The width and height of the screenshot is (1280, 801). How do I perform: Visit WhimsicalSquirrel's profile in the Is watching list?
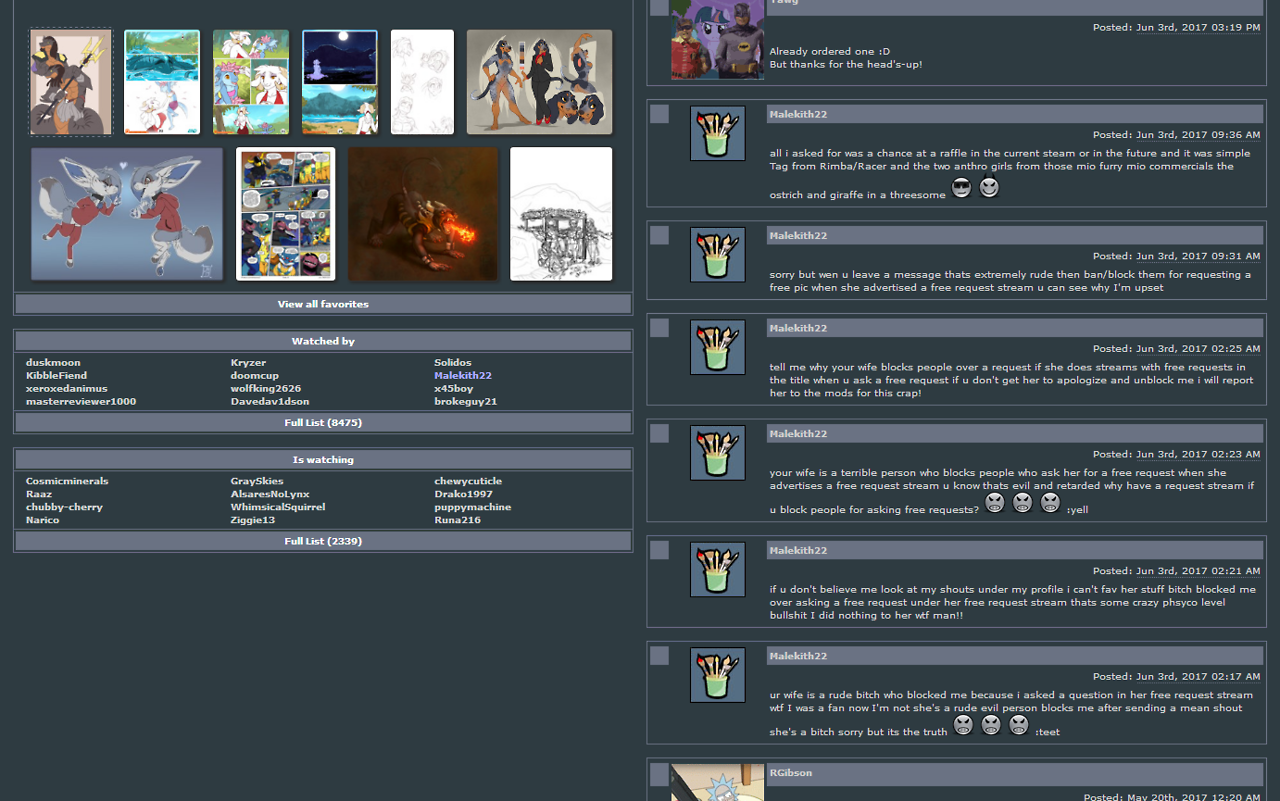click(x=278, y=507)
